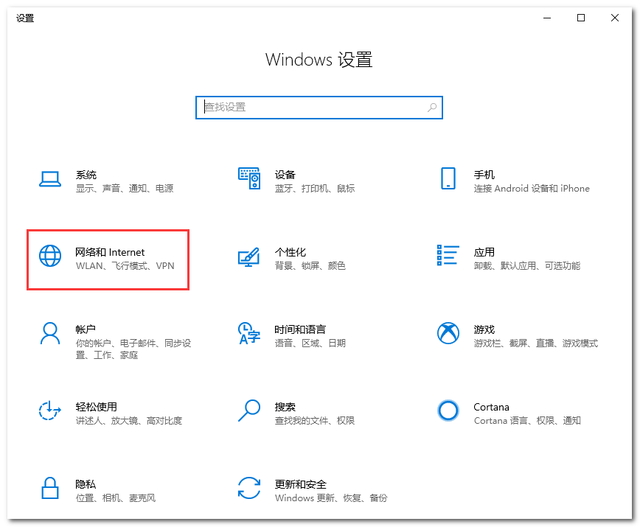
Task: Open the 搜索 magnifier icon
Action: click(x=249, y=410)
